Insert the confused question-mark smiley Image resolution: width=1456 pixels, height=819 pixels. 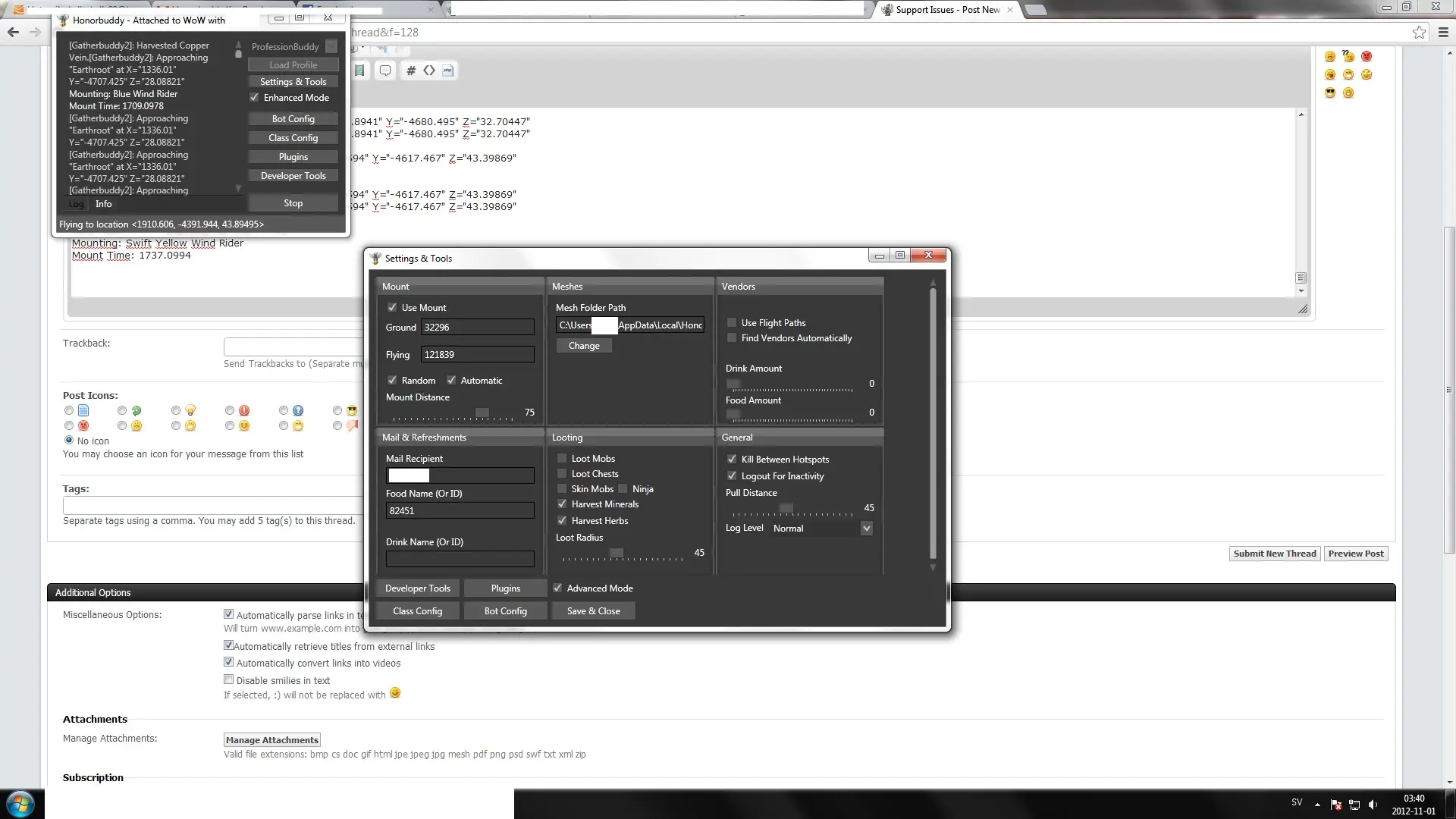click(1348, 56)
